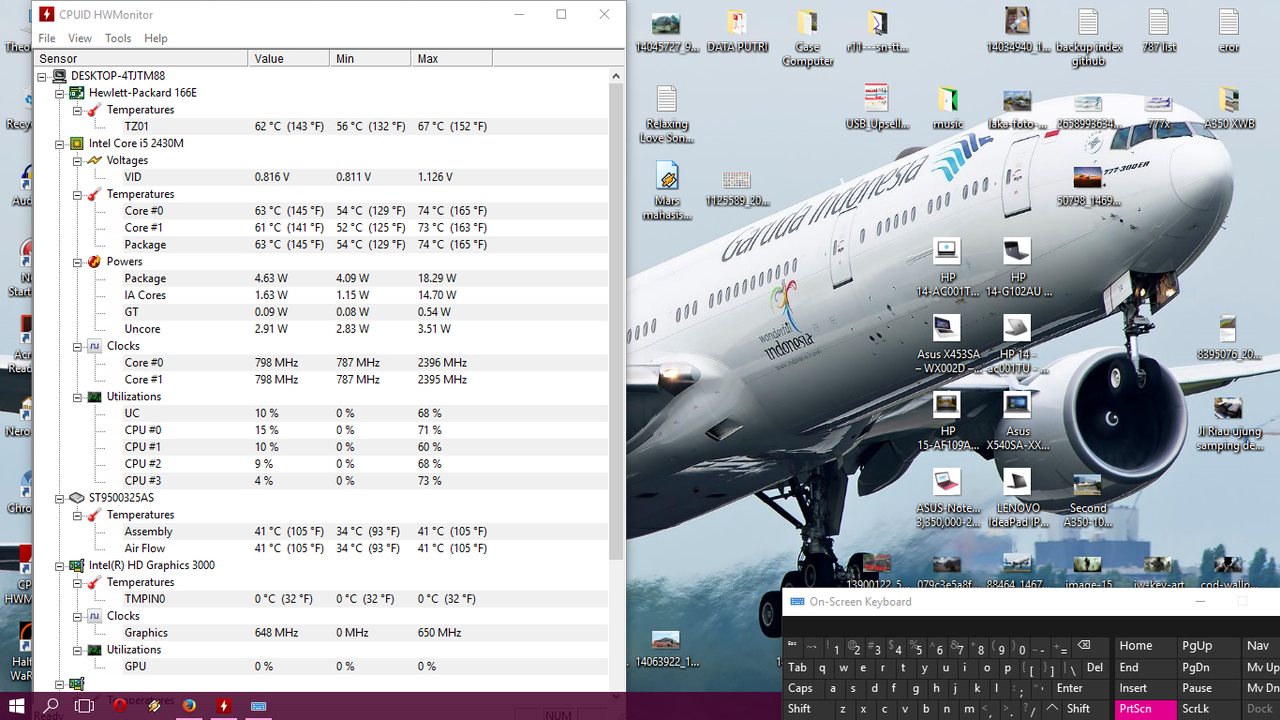Open the File menu in HWMonitor
This screenshot has width=1280, height=720.
[47, 38]
